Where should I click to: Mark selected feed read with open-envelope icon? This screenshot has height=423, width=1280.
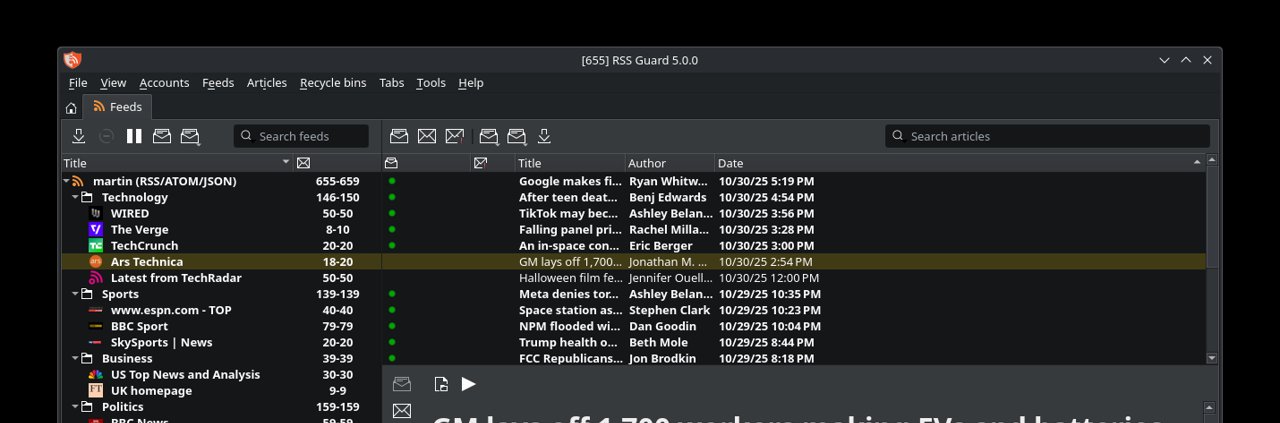[x=162, y=136]
